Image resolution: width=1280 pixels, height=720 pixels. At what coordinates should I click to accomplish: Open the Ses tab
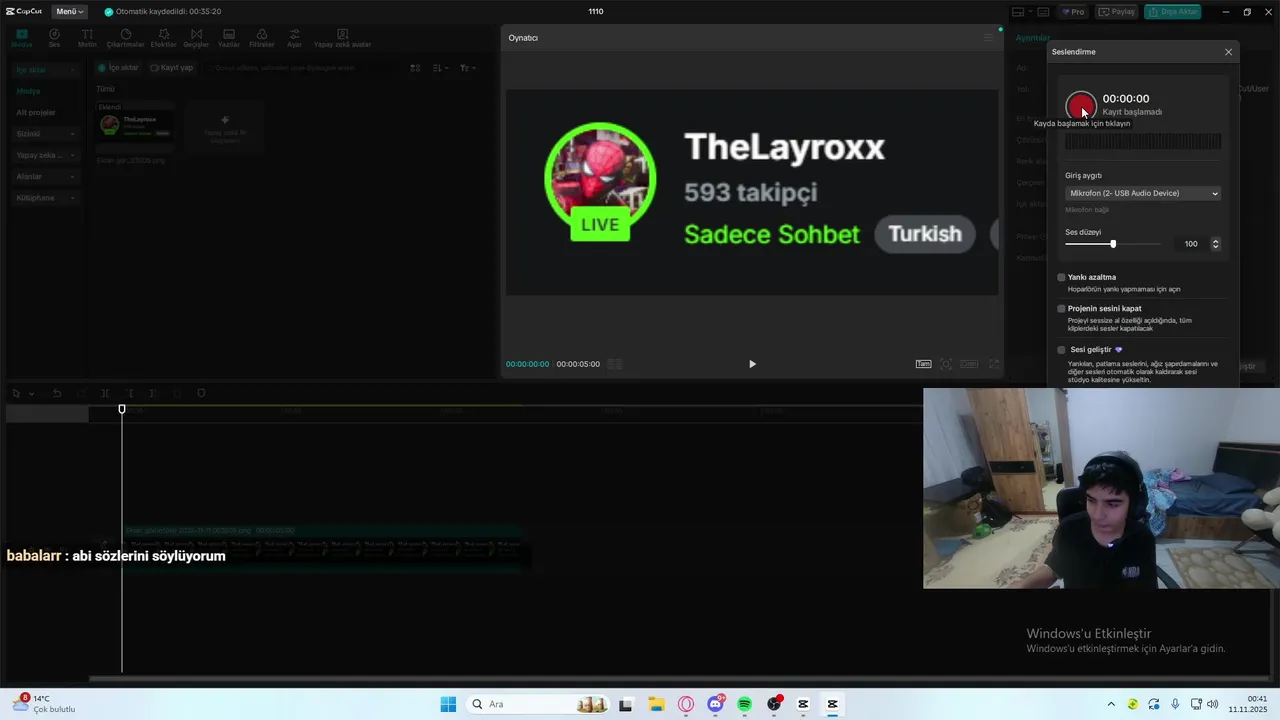55,38
